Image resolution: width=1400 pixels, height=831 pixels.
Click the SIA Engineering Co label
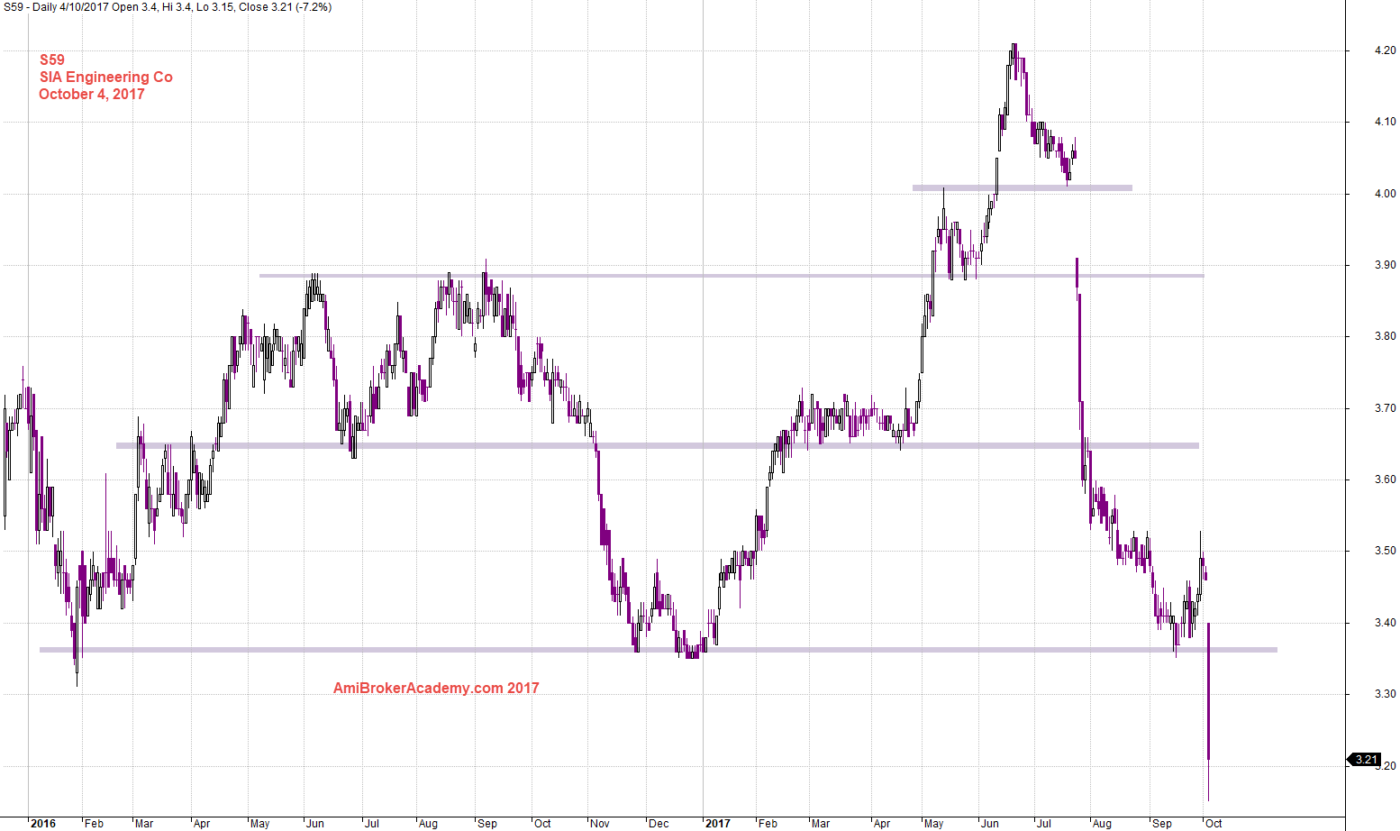(106, 77)
